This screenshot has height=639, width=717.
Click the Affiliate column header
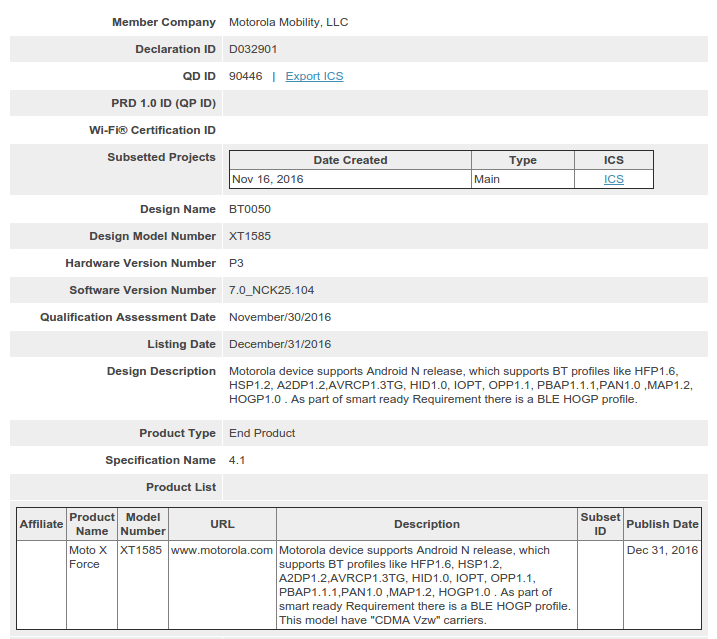pyautogui.click(x=41, y=524)
